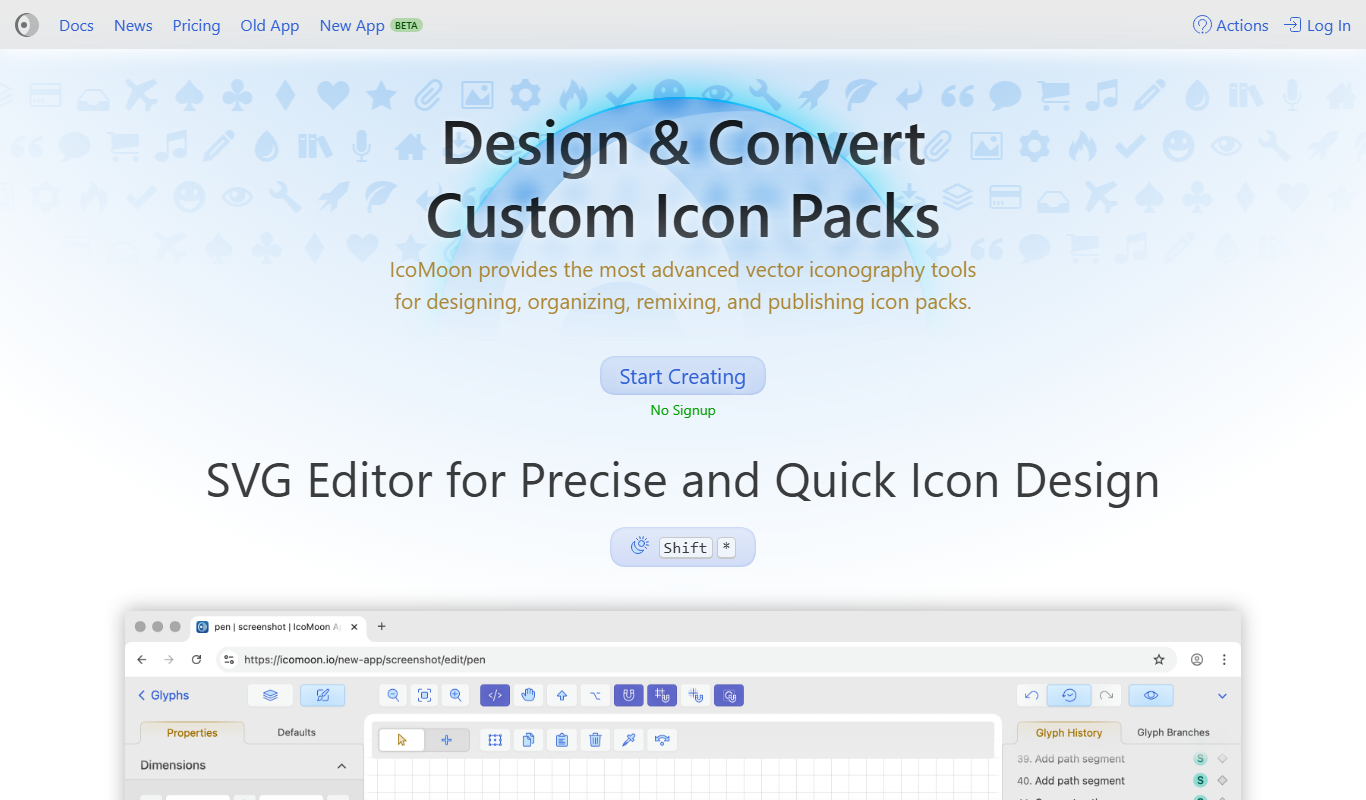Toggle the snap-to-grid magnet icon
The height and width of the screenshot is (800, 1366).
tap(662, 695)
